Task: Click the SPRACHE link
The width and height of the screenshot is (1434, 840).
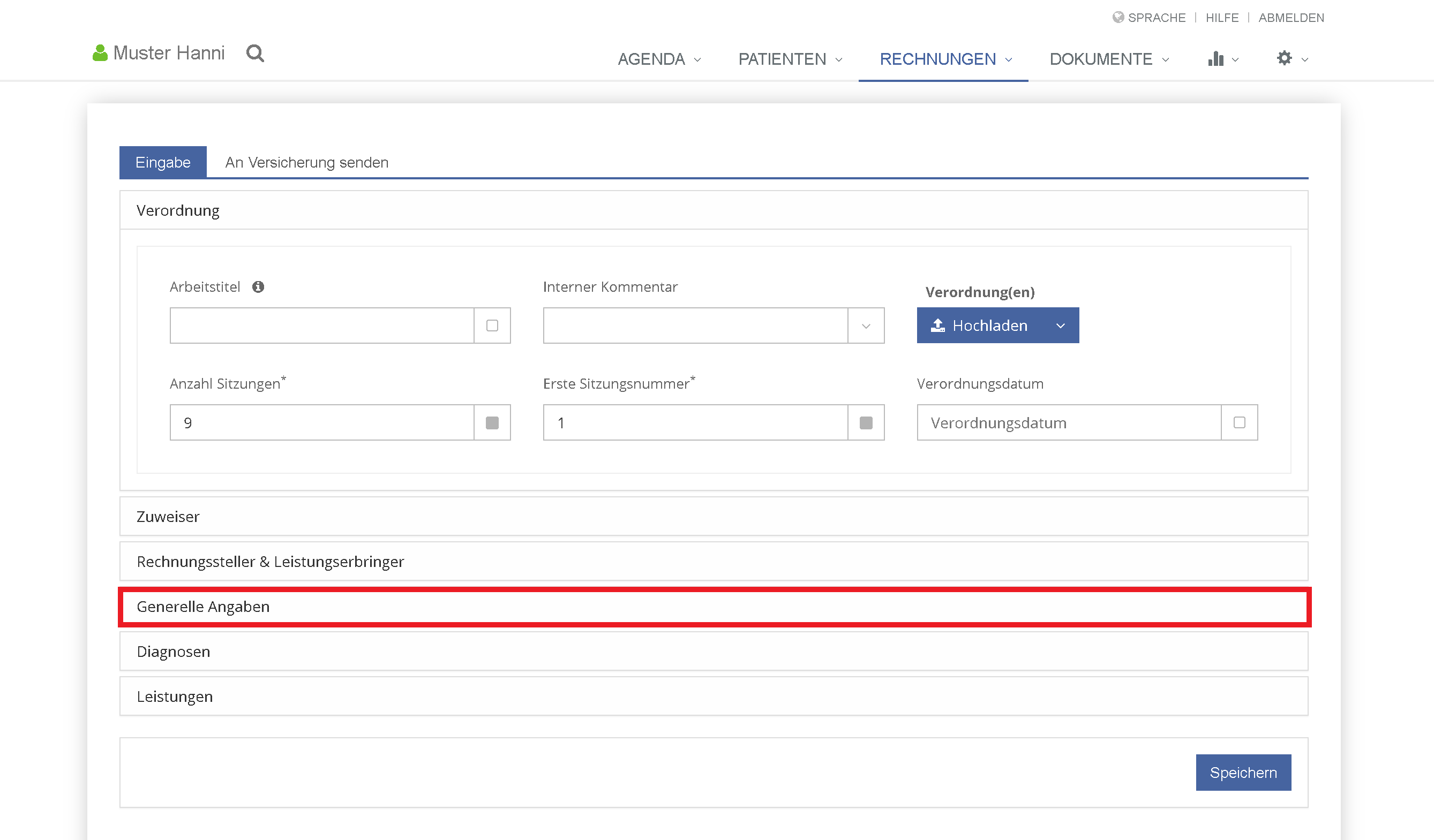Action: [x=1157, y=18]
